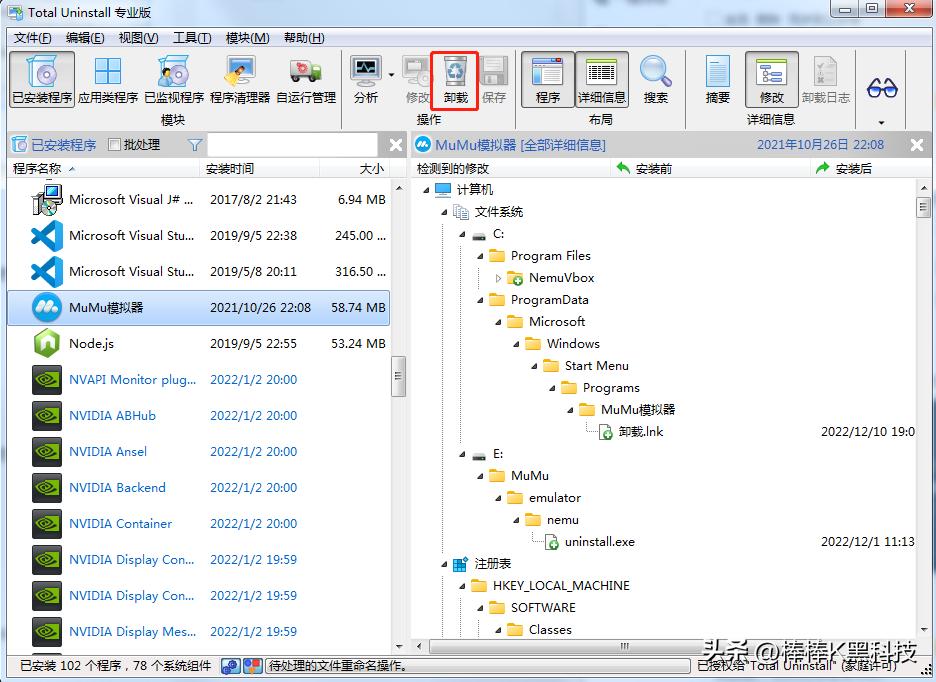Enable the 批处理 checkbox
The height and width of the screenshot is (682, 936).
pos(114,145)
